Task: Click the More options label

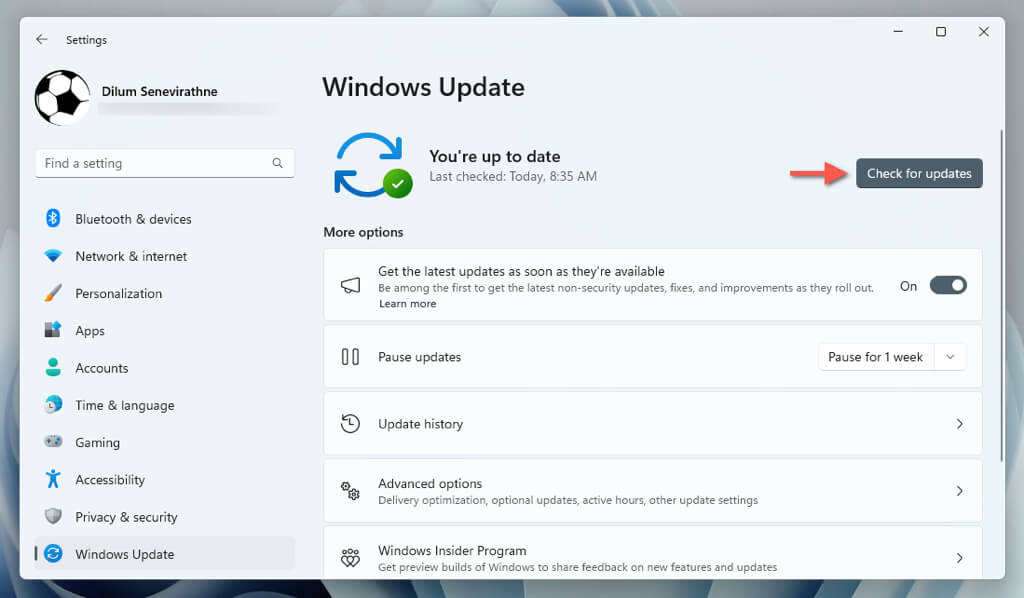Action: click(363, 232)
